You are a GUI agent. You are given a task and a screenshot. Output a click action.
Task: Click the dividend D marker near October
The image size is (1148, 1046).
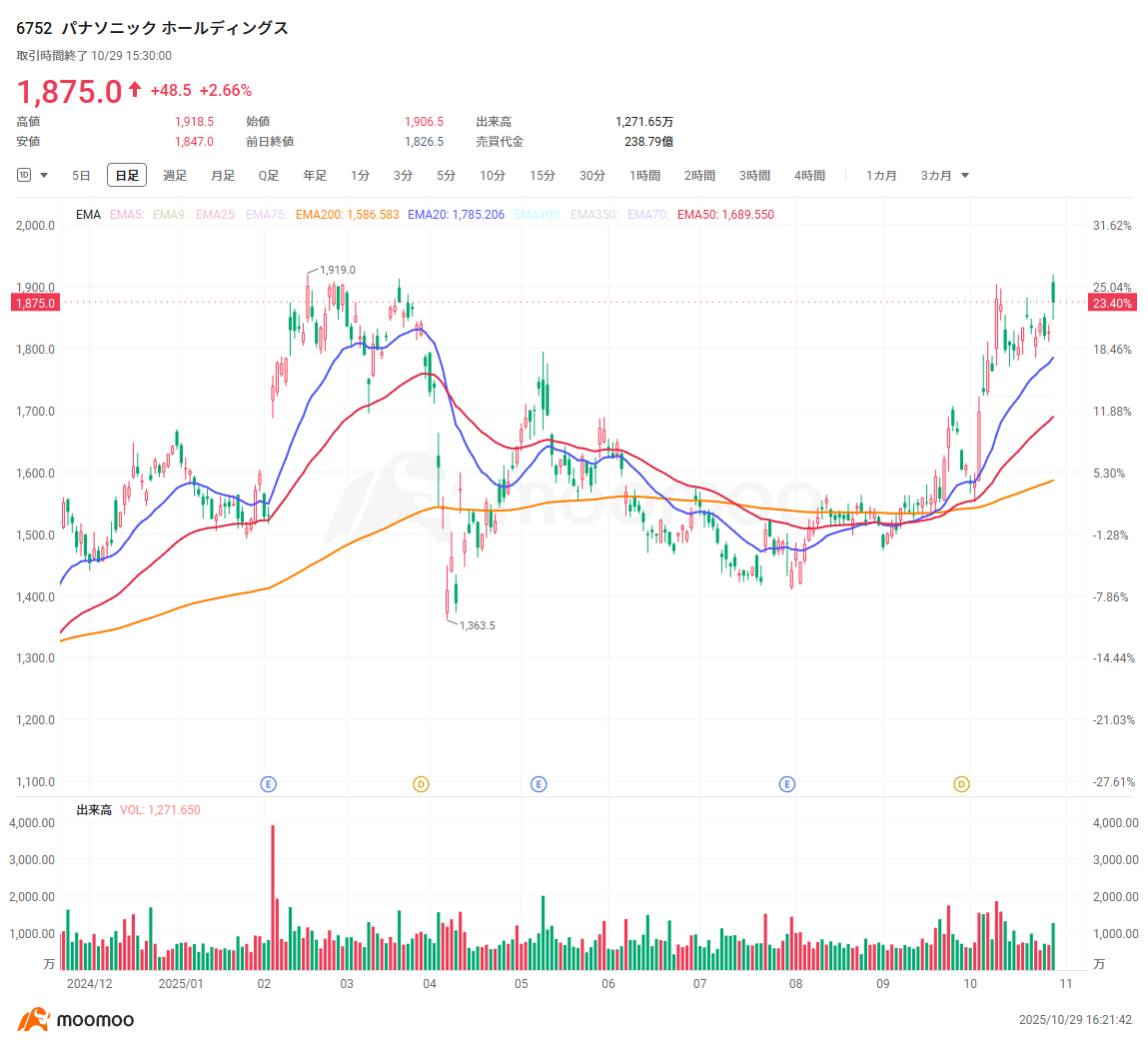tap(961, 784)
